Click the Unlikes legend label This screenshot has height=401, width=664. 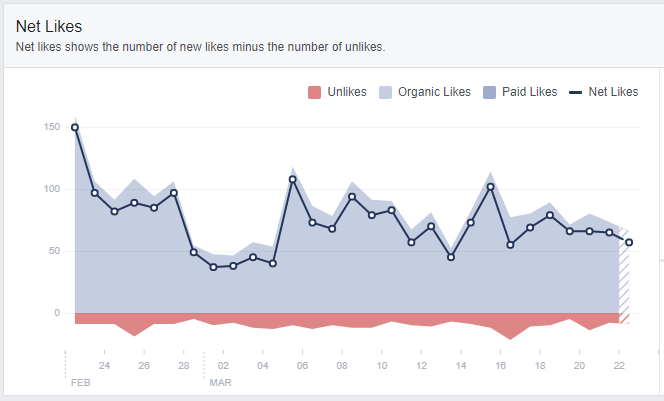click(x=347, y=92)
